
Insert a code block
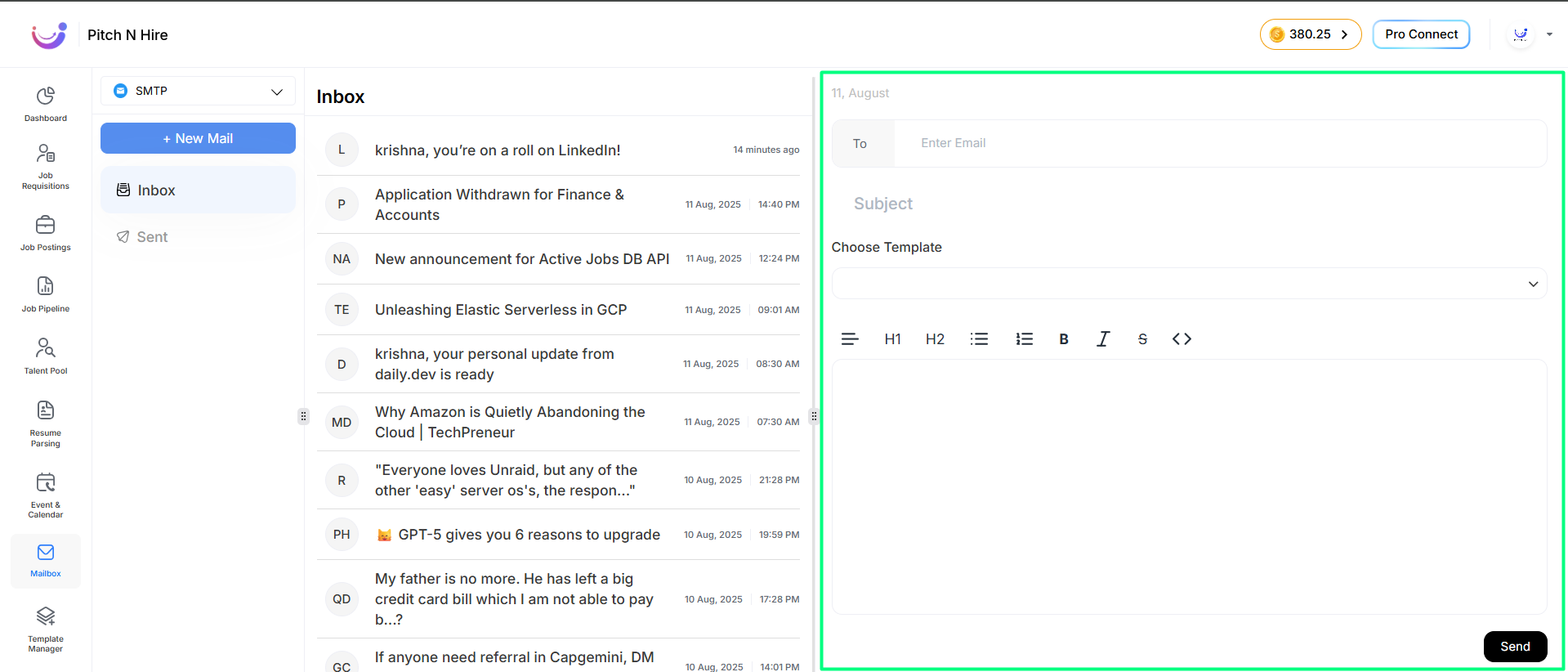point(1182,338)
